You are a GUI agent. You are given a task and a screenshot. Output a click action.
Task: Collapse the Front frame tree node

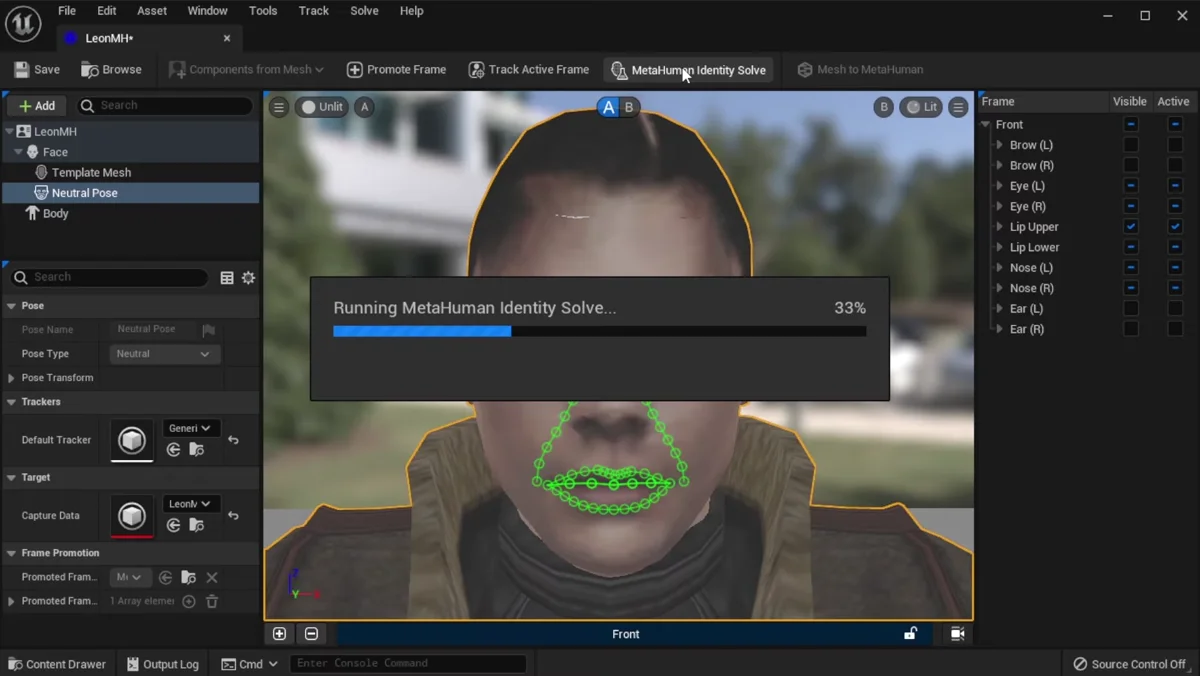[986, 125]
